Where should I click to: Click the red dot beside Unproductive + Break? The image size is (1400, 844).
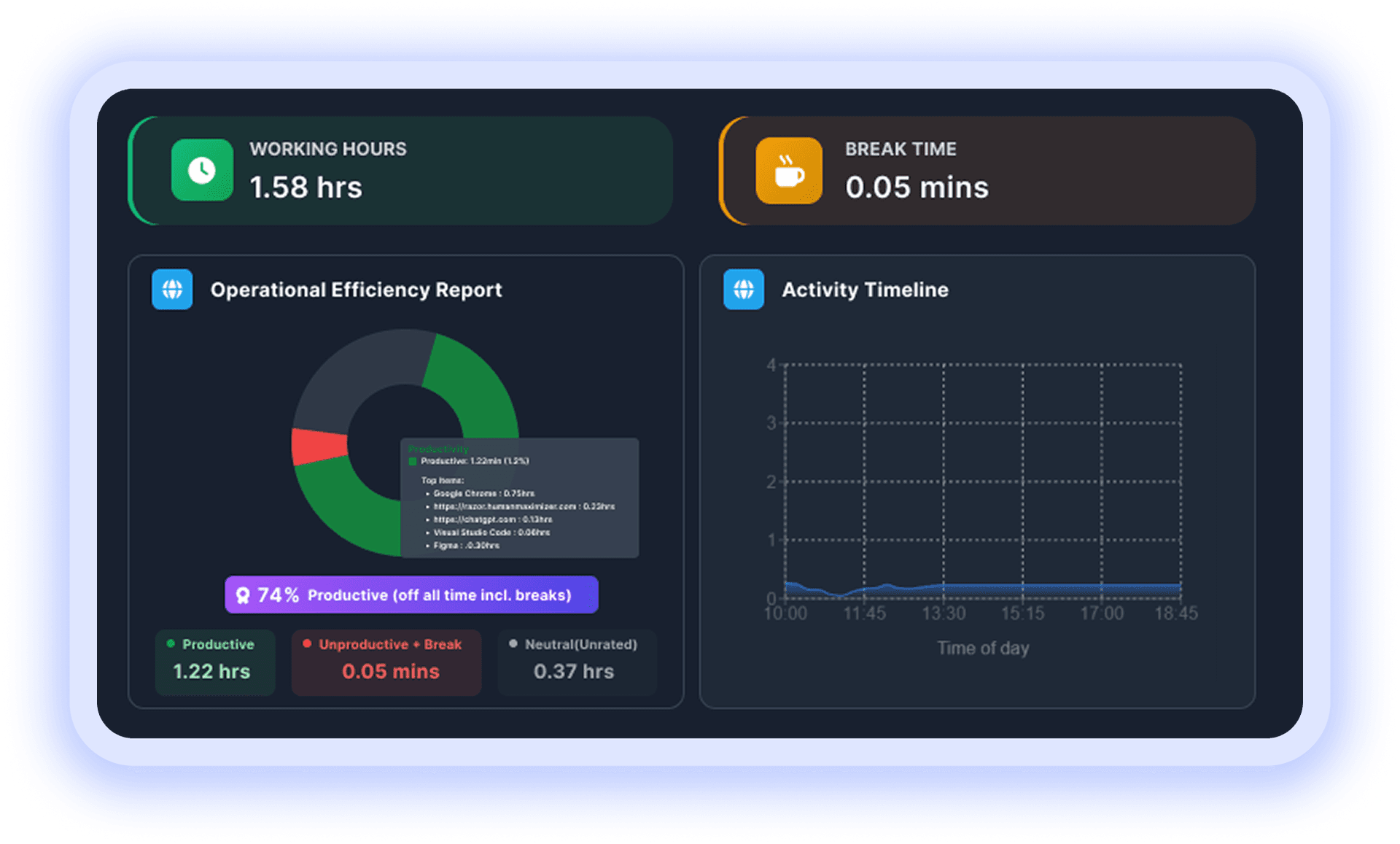(306, 644)
